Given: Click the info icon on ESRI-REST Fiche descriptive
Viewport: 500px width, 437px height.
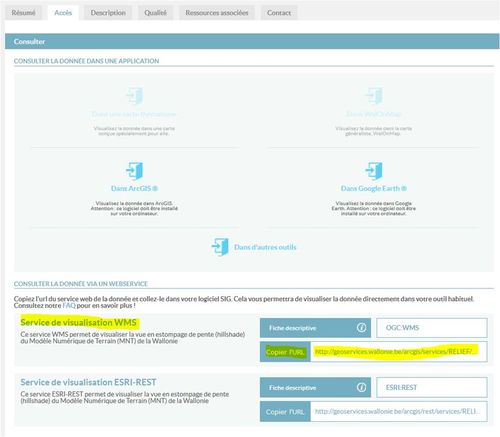Looking at the screenshot, I should [x=361, y=387].
